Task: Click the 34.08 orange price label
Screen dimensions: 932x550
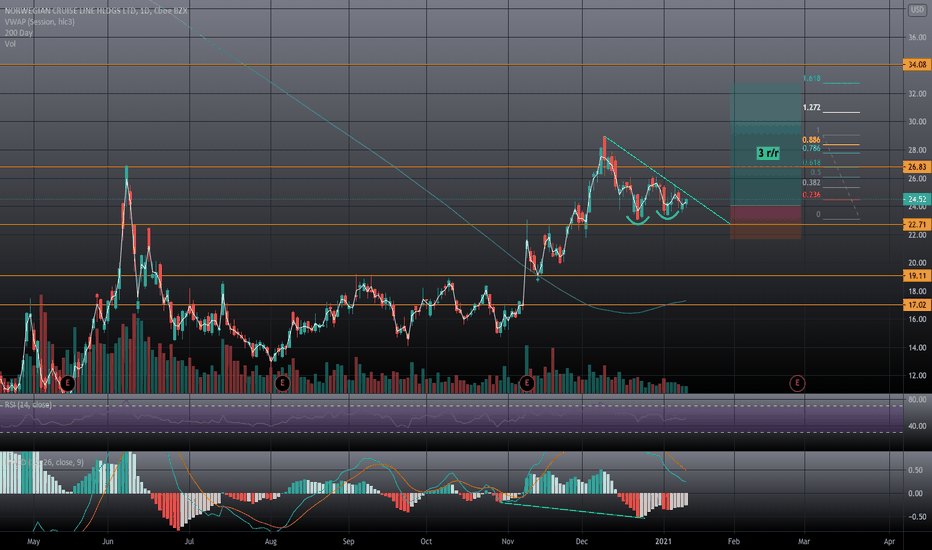Action: [917, 64]
